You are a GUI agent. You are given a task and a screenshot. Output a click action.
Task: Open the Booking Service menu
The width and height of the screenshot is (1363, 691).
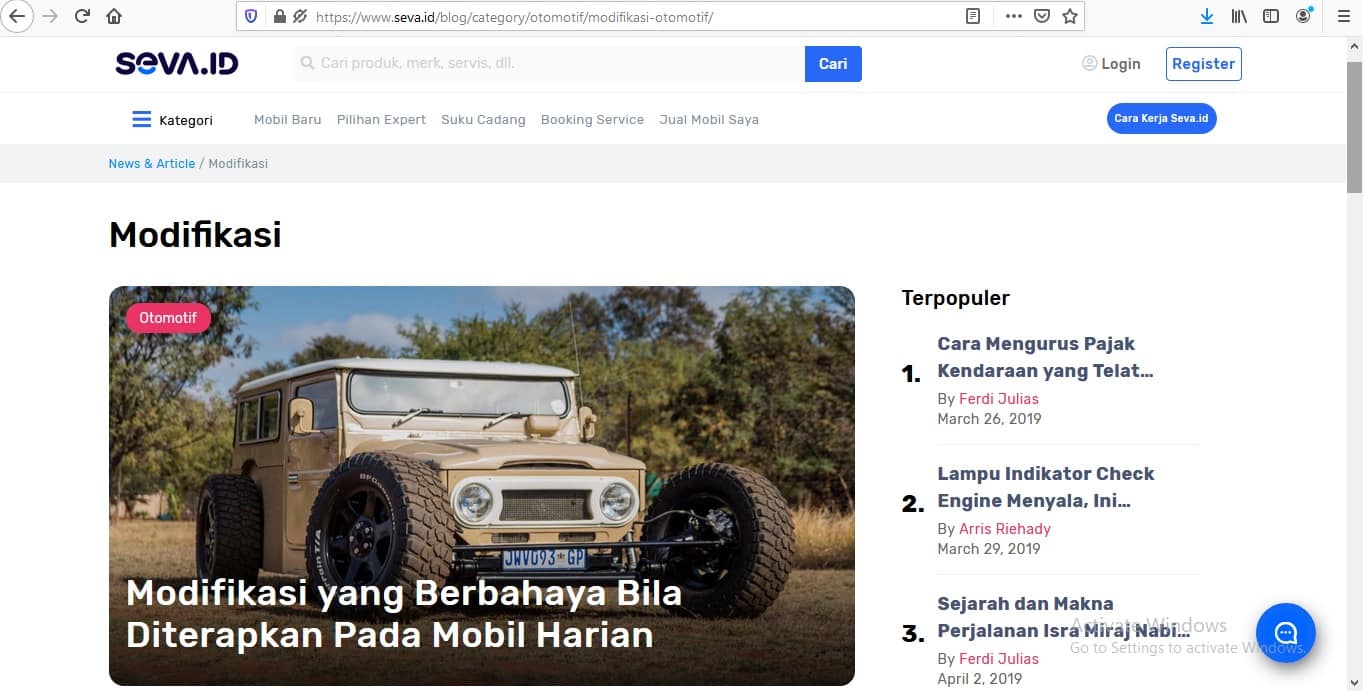point(592,119)
